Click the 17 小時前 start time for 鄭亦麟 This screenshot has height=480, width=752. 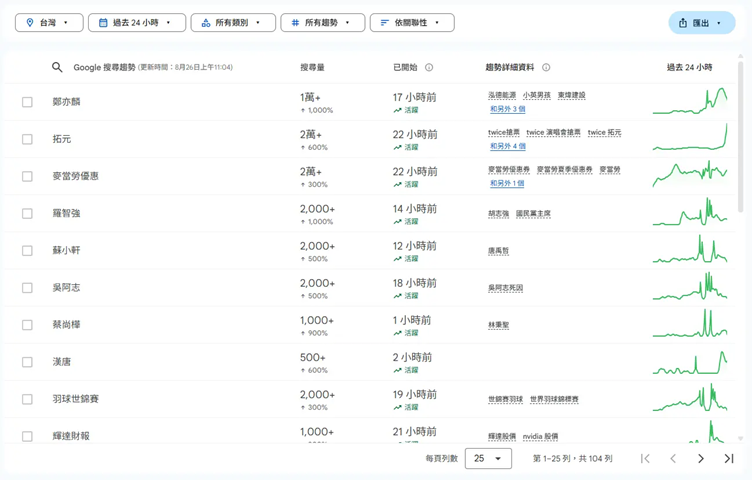(414, 97)
